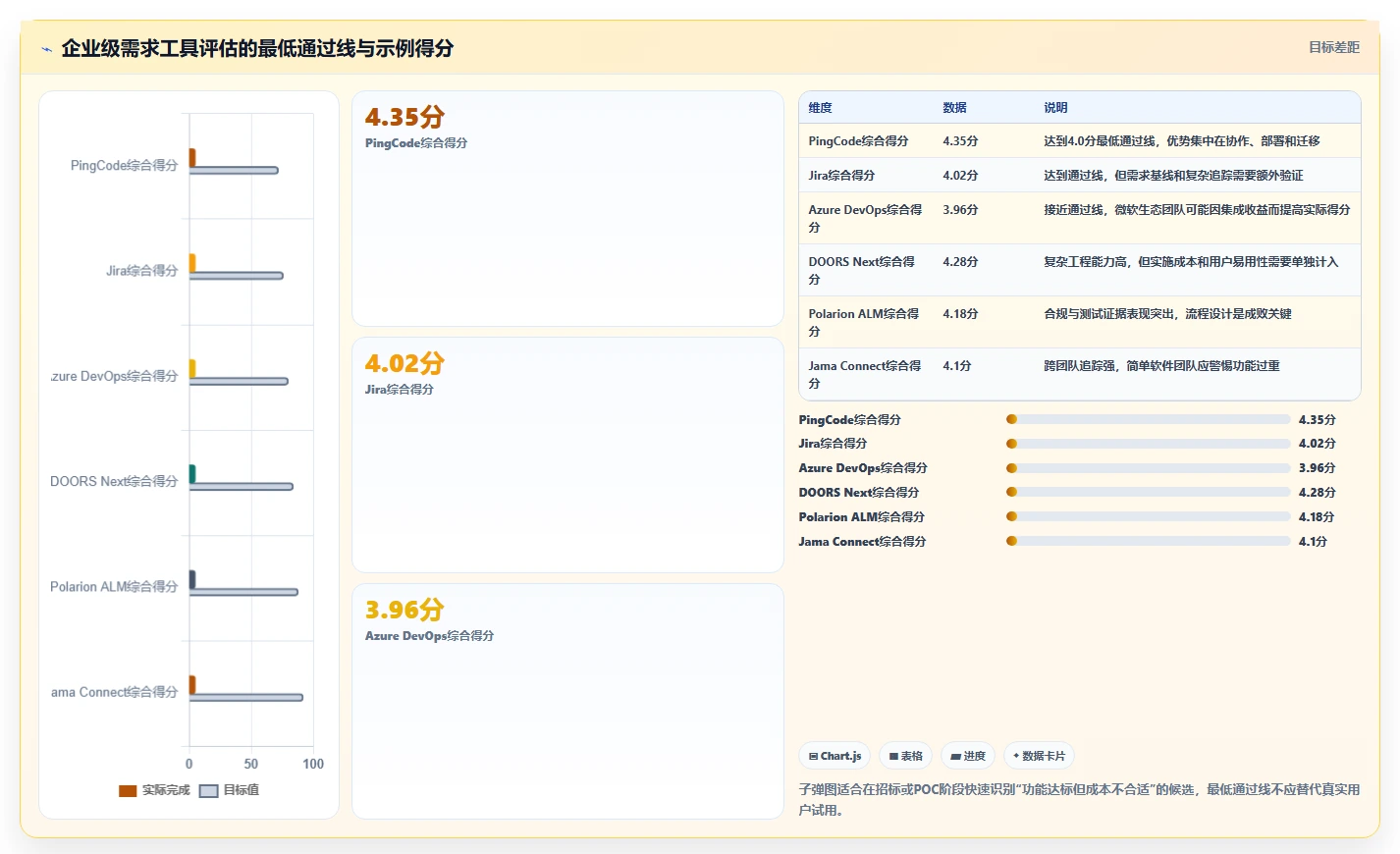Click the Jira target value bar in the chart
This screenshot has height=854, width=1400.
click(x=237, y=276)
